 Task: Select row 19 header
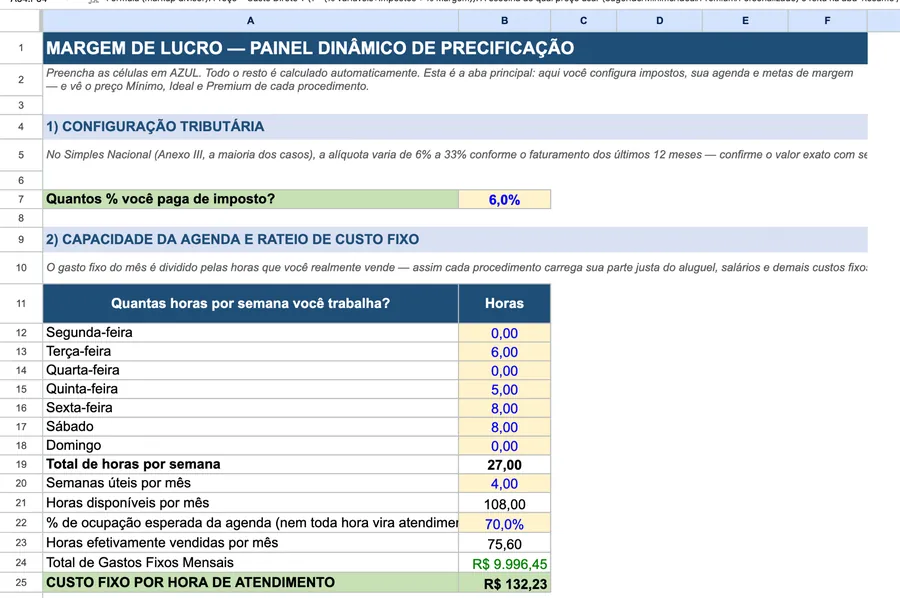tap(21, 464)
